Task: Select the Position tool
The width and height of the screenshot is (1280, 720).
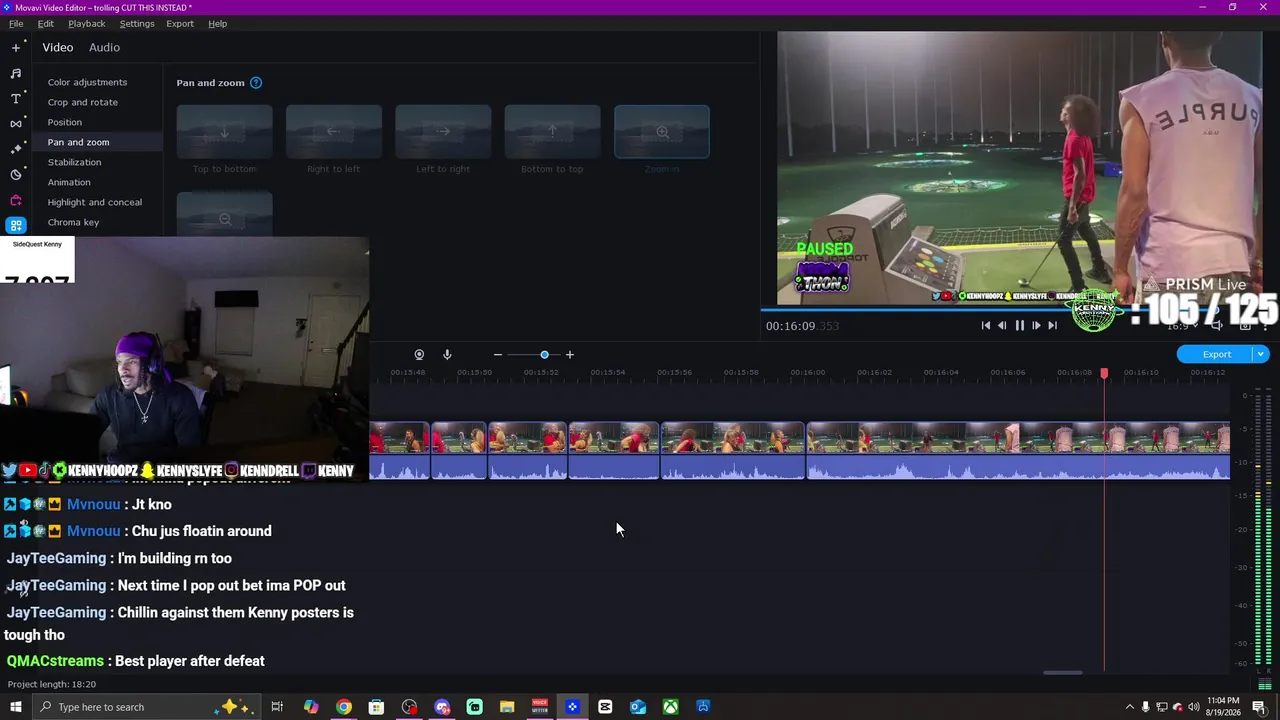Action: (x=65, y=122)
